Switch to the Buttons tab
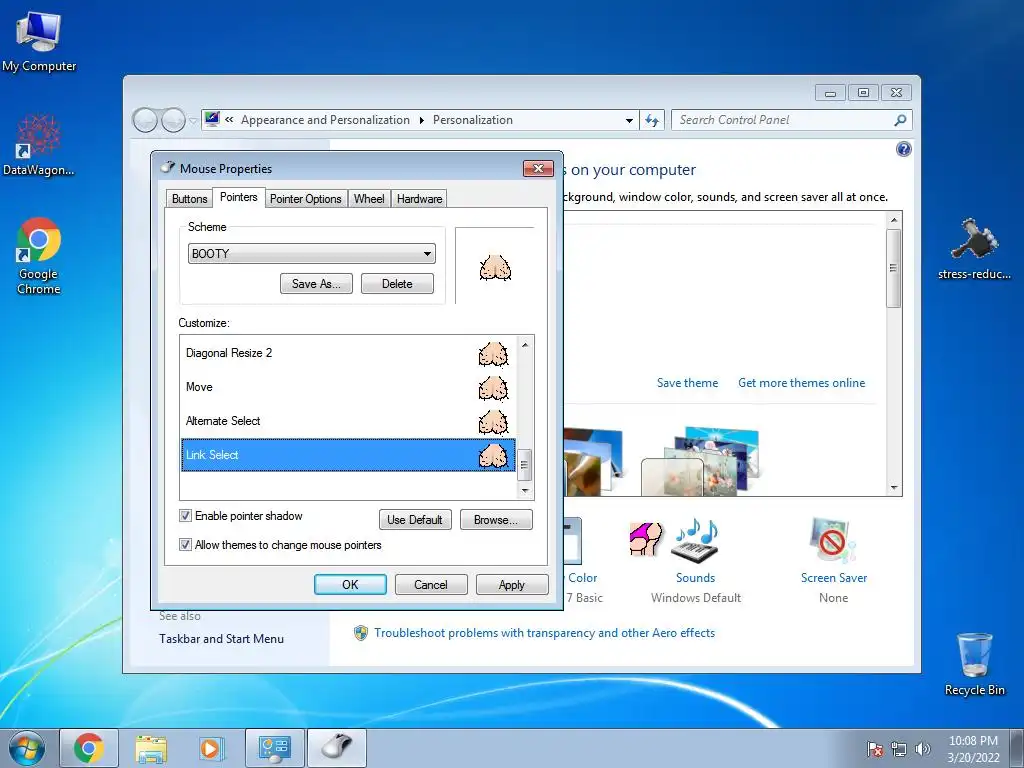 pyautogui.click(x=189, y=199)
